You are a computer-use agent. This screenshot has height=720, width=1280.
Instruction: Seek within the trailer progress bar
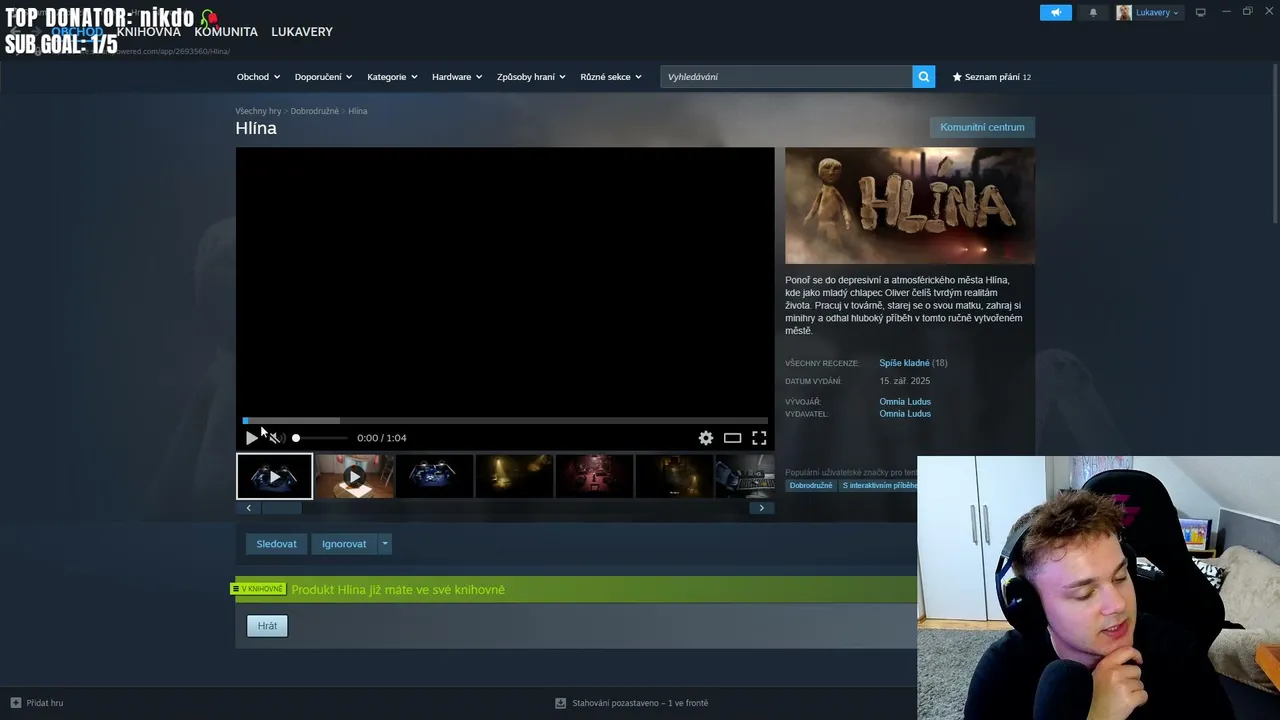click(505, 421)
